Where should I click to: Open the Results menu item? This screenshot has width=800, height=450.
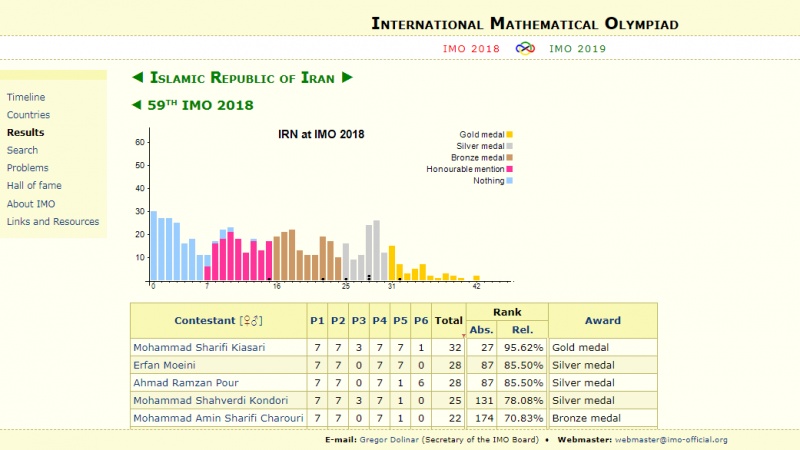pyautogui.click(x=26, y=132)
